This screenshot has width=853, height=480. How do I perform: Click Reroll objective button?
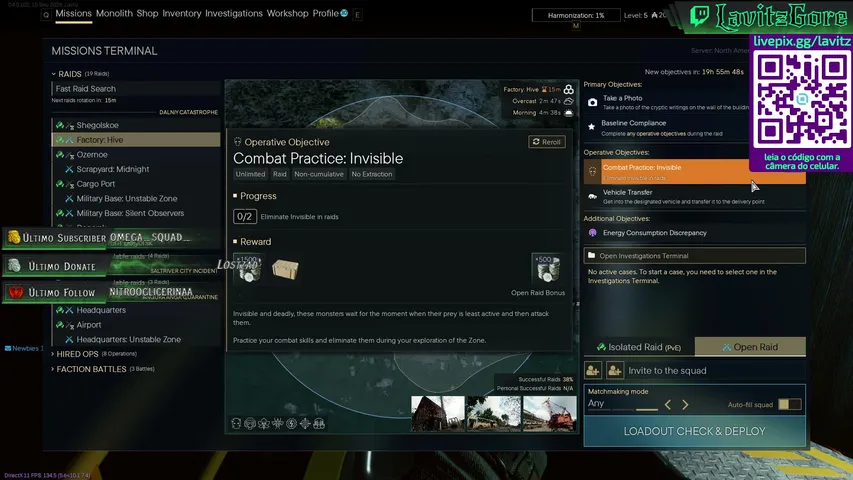(547, 142)
